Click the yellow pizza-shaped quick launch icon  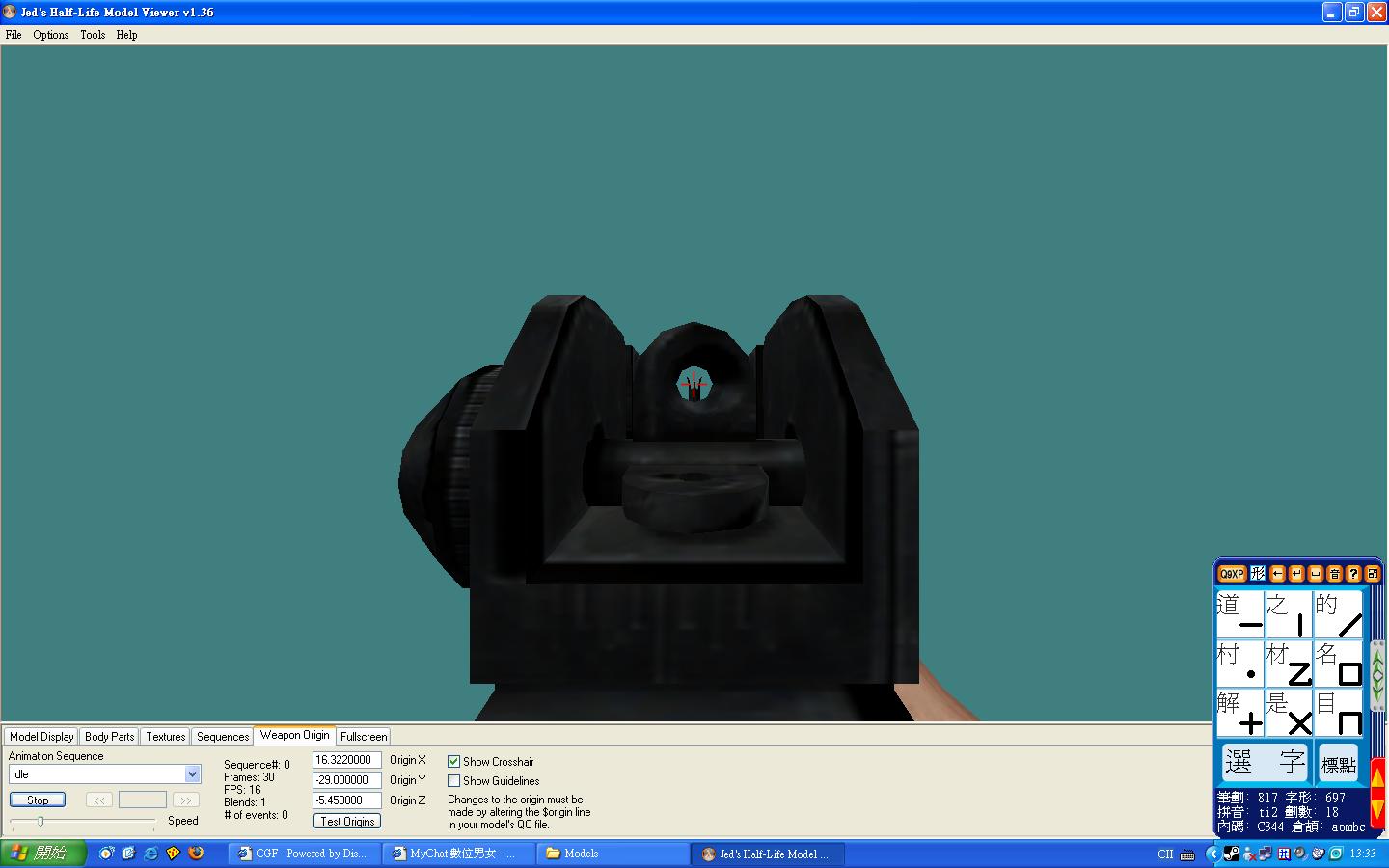(x=174, y=854)
